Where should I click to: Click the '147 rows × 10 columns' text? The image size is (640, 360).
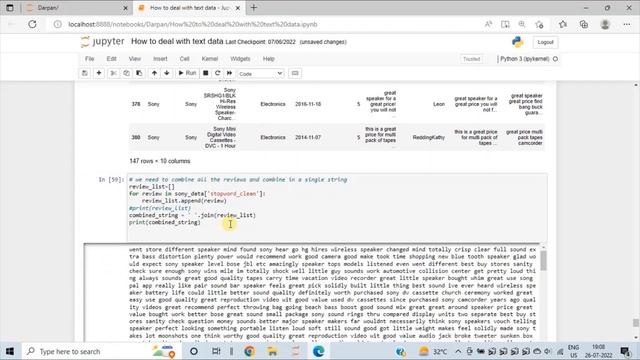(x=160, y=161)
